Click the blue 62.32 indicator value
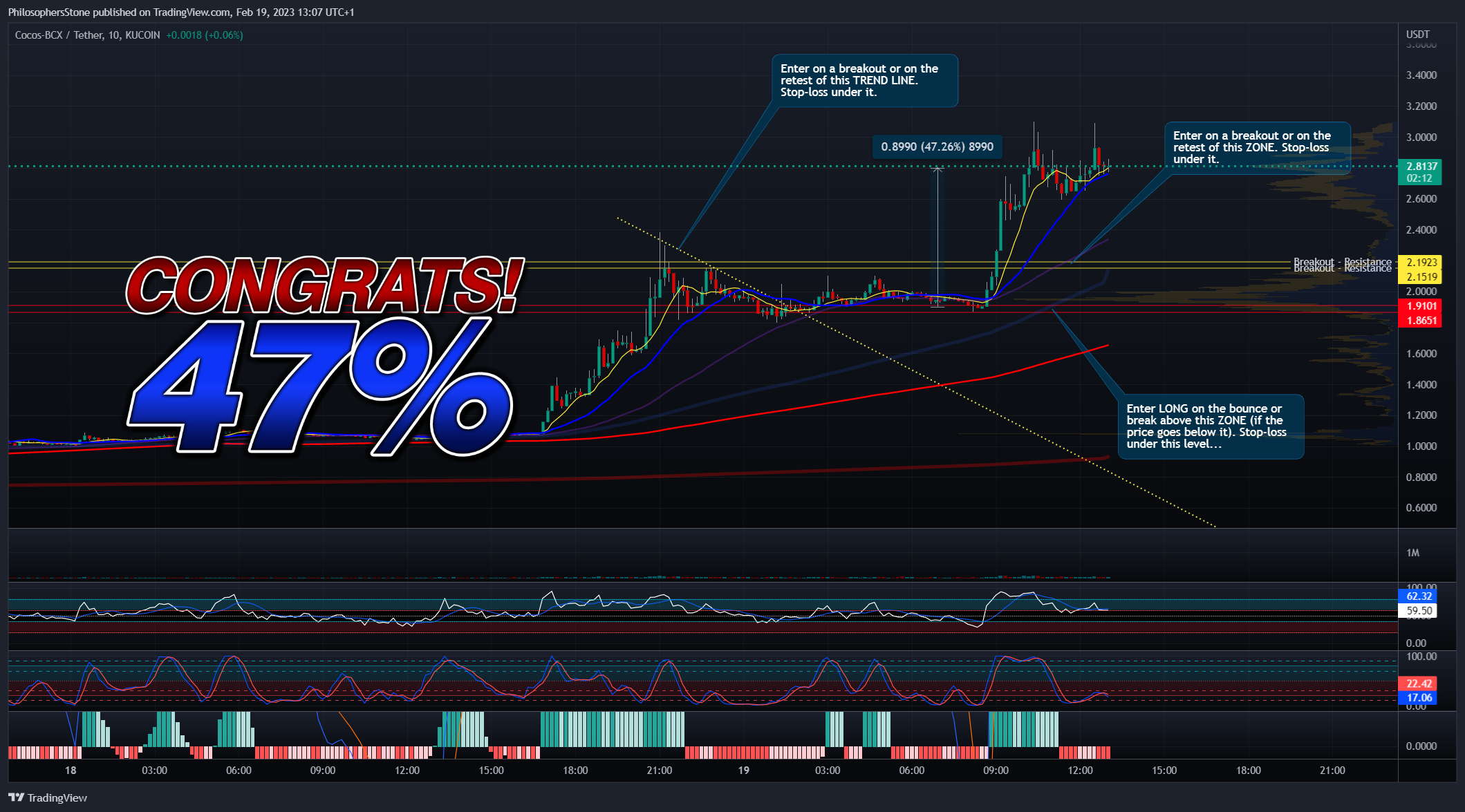The image size is (1465, 812). click(1419, 596)
